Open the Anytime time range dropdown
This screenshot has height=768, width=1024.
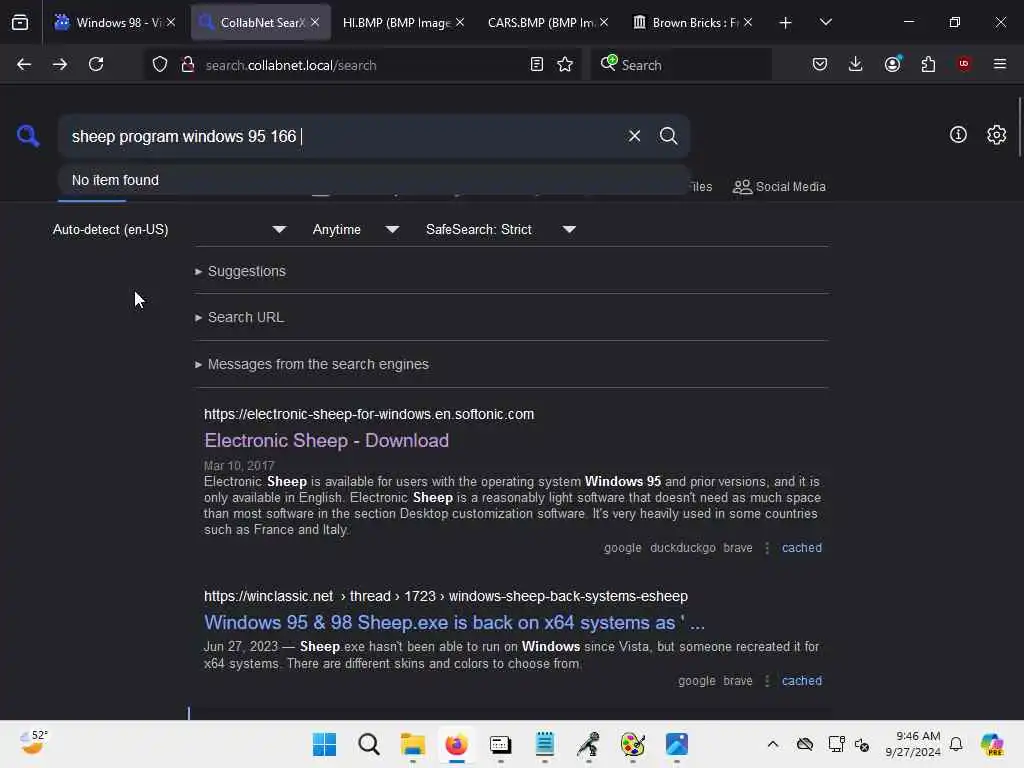tap(355, 229)
